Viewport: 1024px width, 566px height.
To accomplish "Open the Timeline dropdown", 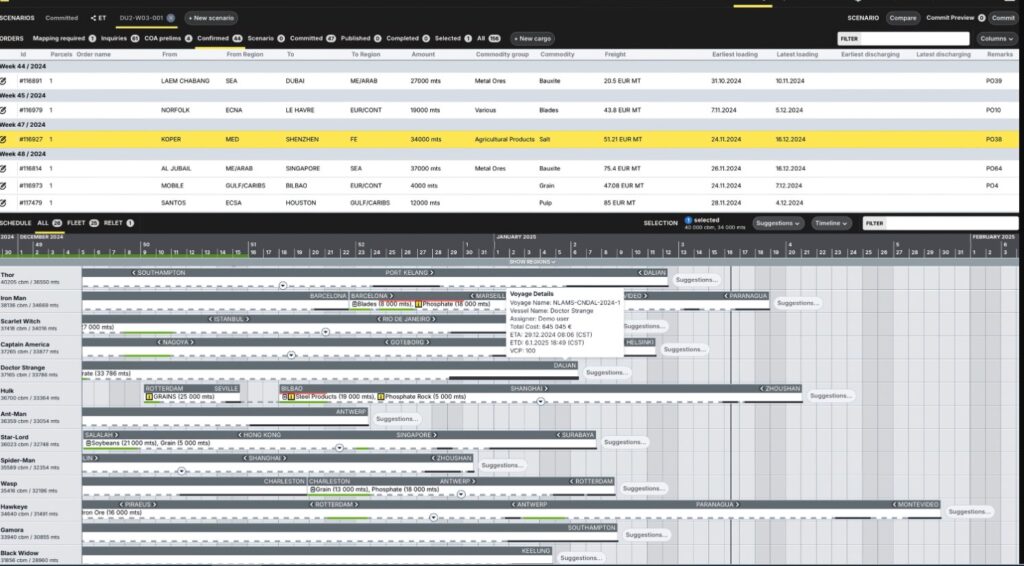I will click(831, 223).
